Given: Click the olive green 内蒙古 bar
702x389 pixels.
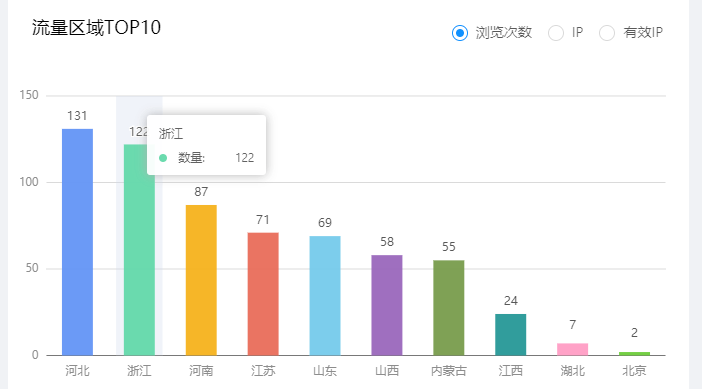Looking at the screenshot, I should pos(449,308).
